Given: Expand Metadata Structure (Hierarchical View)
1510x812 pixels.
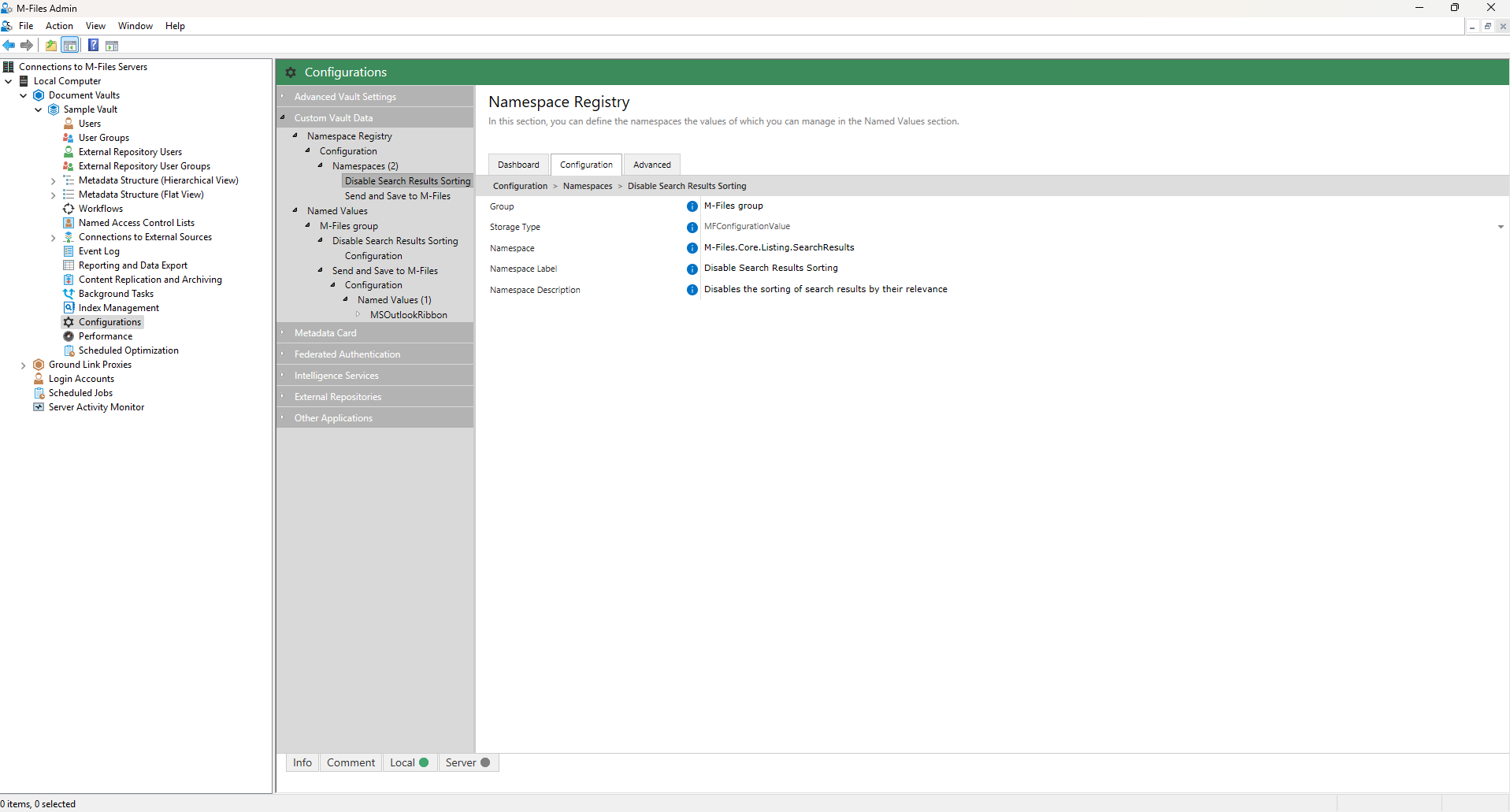Looking at the screenshot, I should 53,181.
